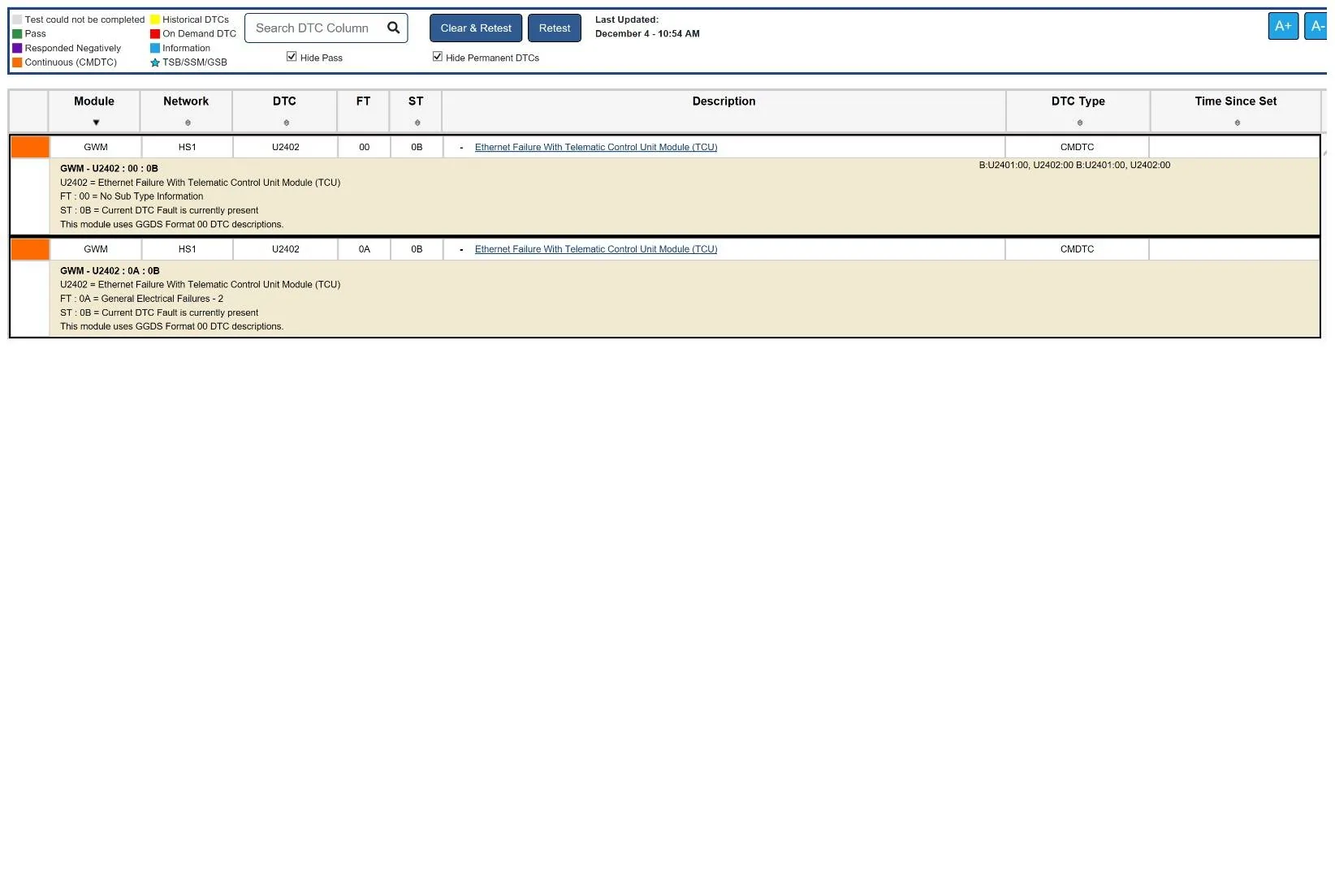
Task: Open second Ethernet Failure TCU link (FT 0A)
Action: 596,249
